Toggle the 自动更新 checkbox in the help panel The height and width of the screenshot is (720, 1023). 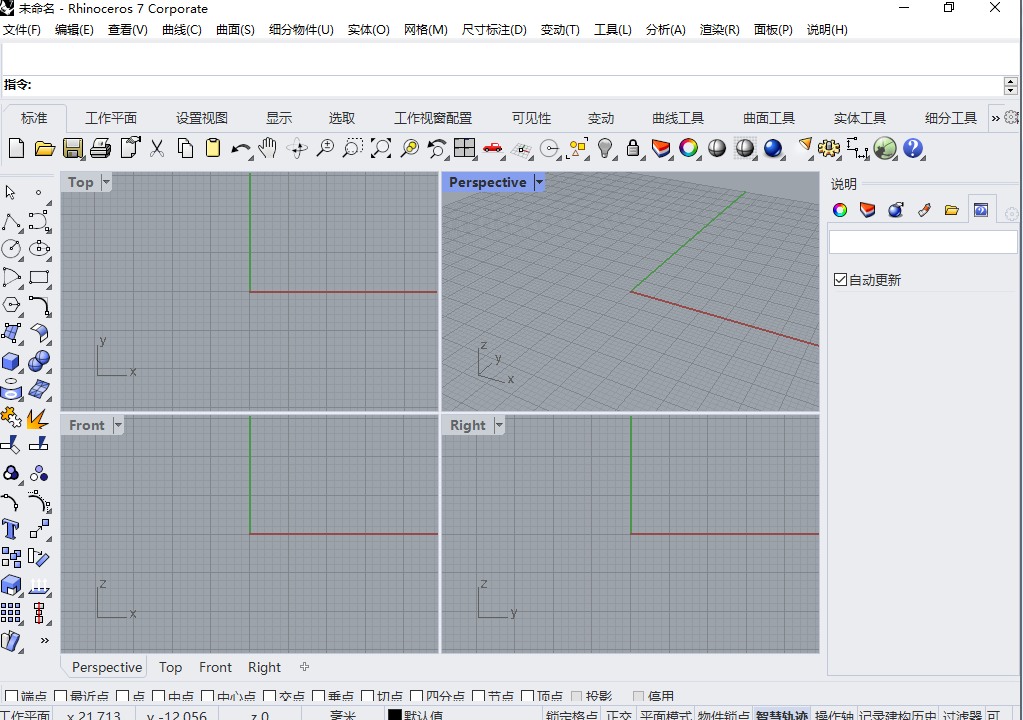(x=841, y=279)
